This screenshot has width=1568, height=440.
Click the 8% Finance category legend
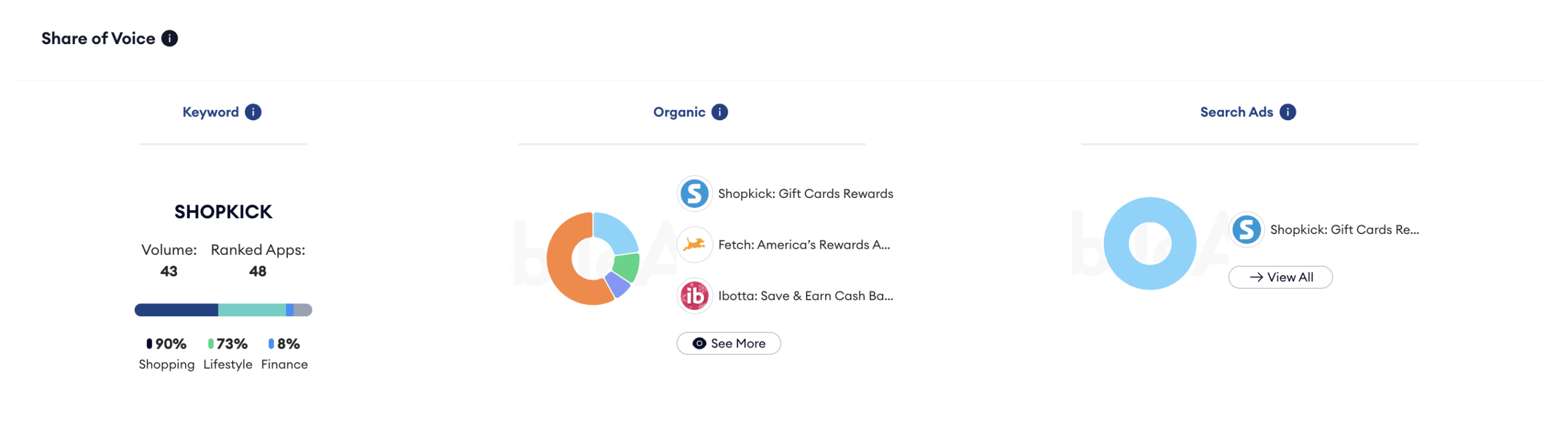coord(284,354)
